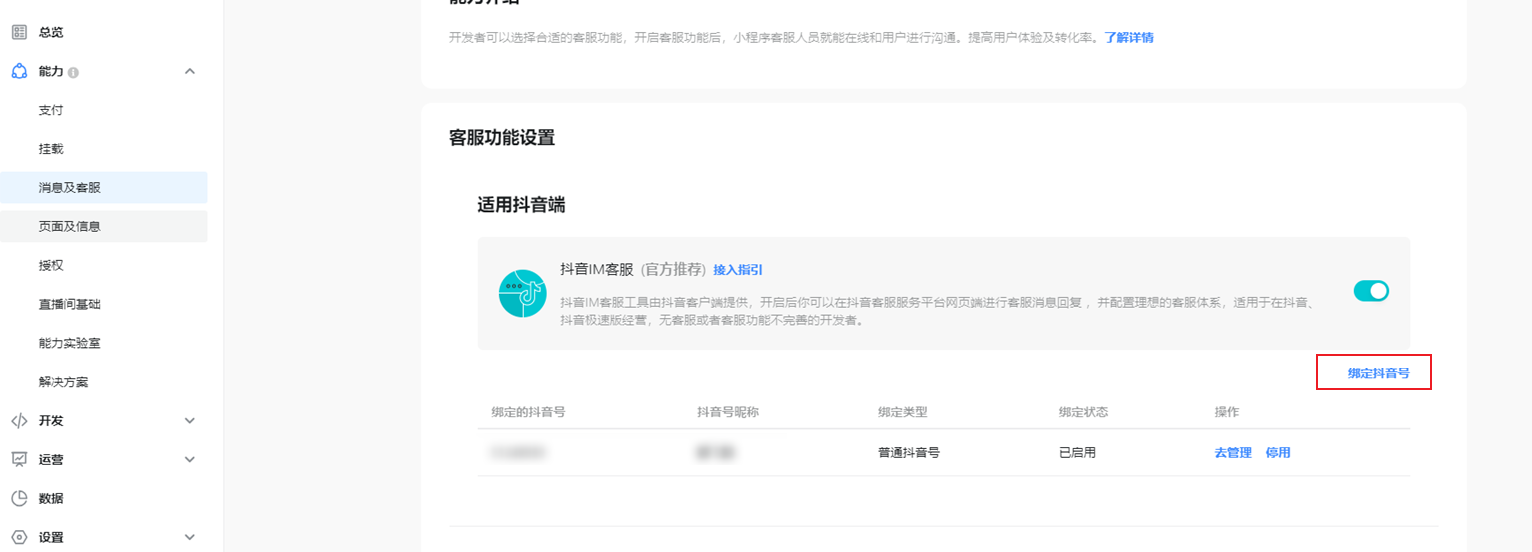Click the 客服功能设置 heading
This screenshot has width=1532, height=552.
[x=502, y=138]
